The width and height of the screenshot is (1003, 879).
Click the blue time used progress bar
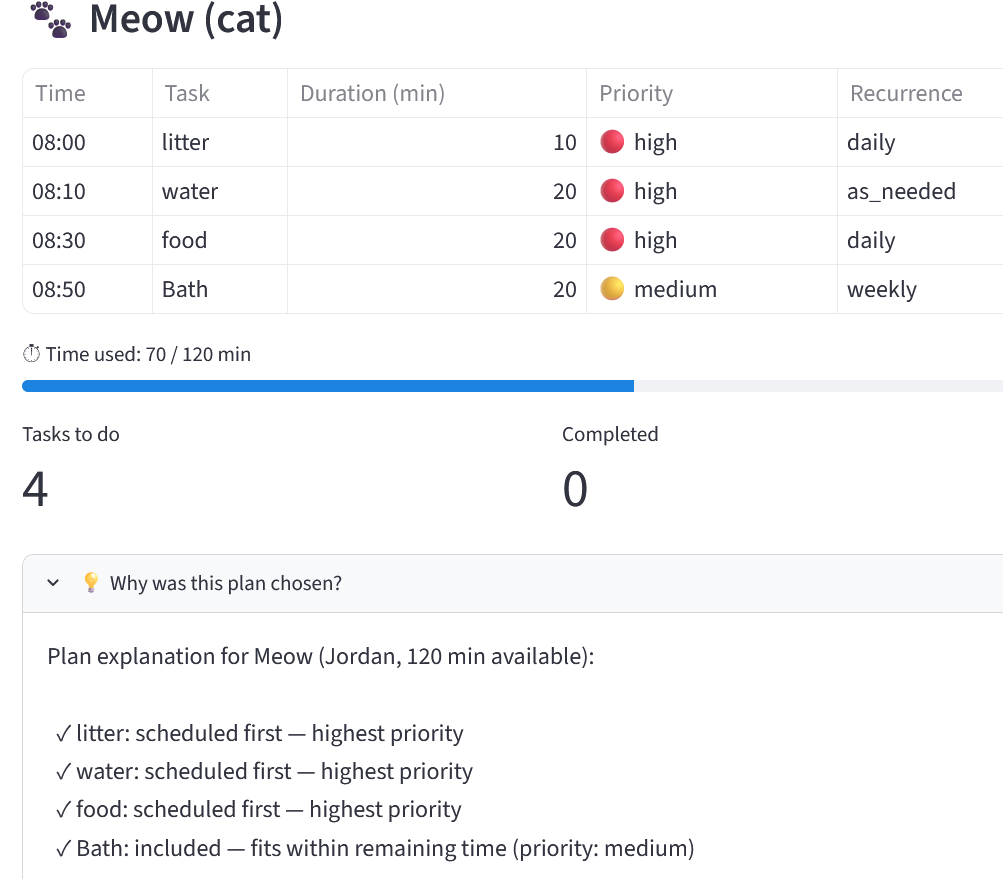pyautogui.click(x=328, y=386)
